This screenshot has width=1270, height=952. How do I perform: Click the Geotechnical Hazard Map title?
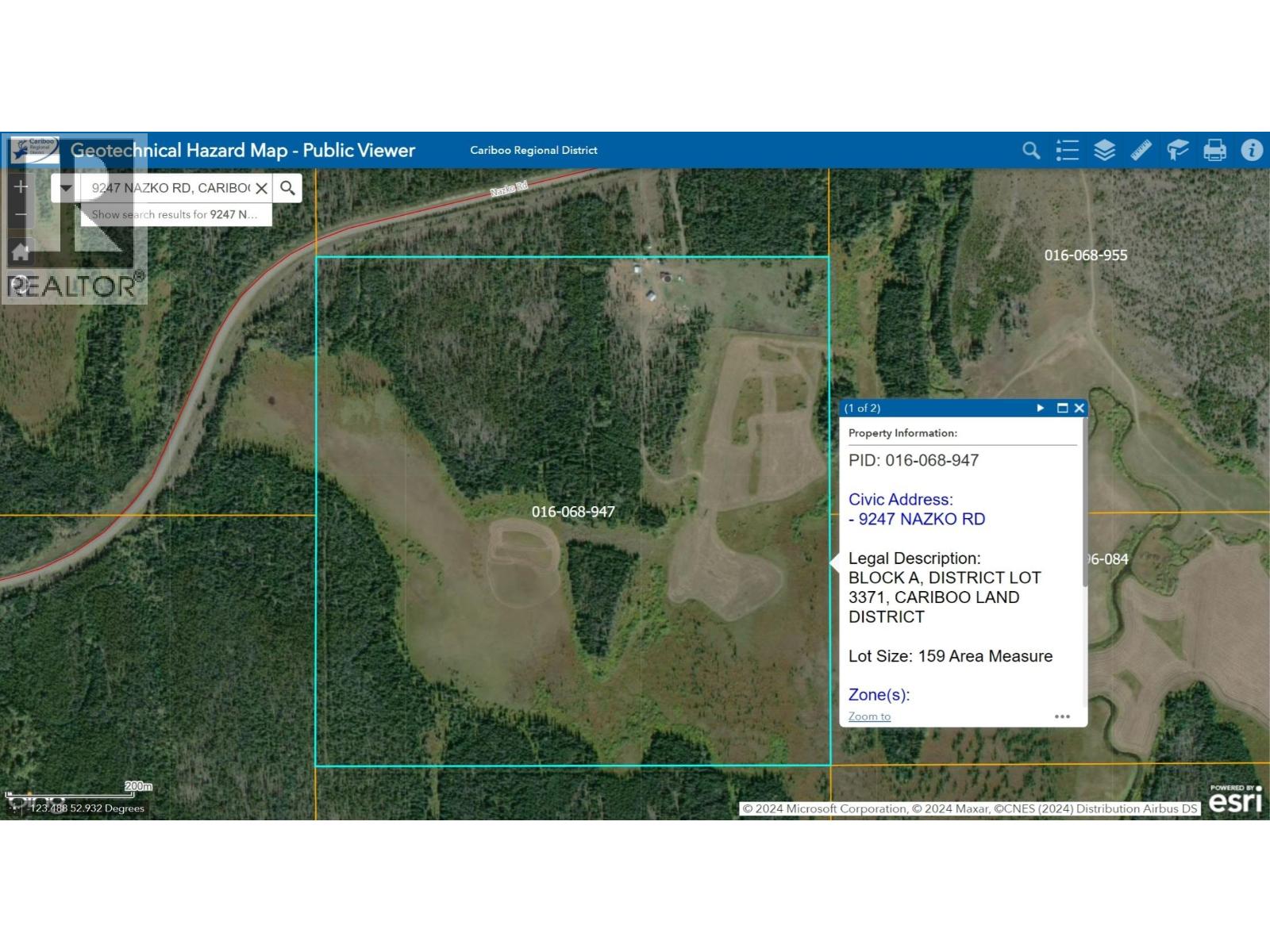[242, 150]
